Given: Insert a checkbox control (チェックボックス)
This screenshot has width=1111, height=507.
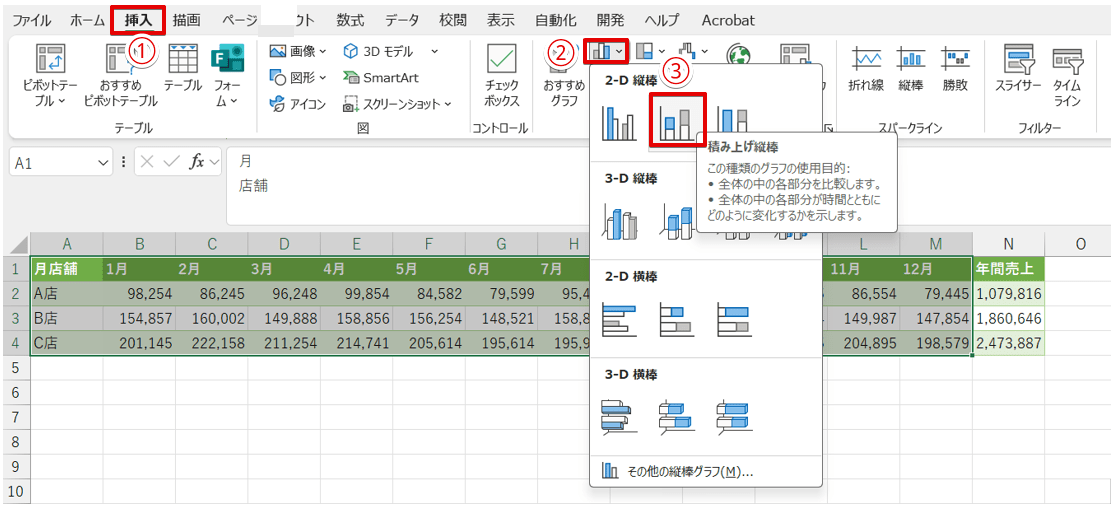Looking at the screenshot, I should click(502, 76).
